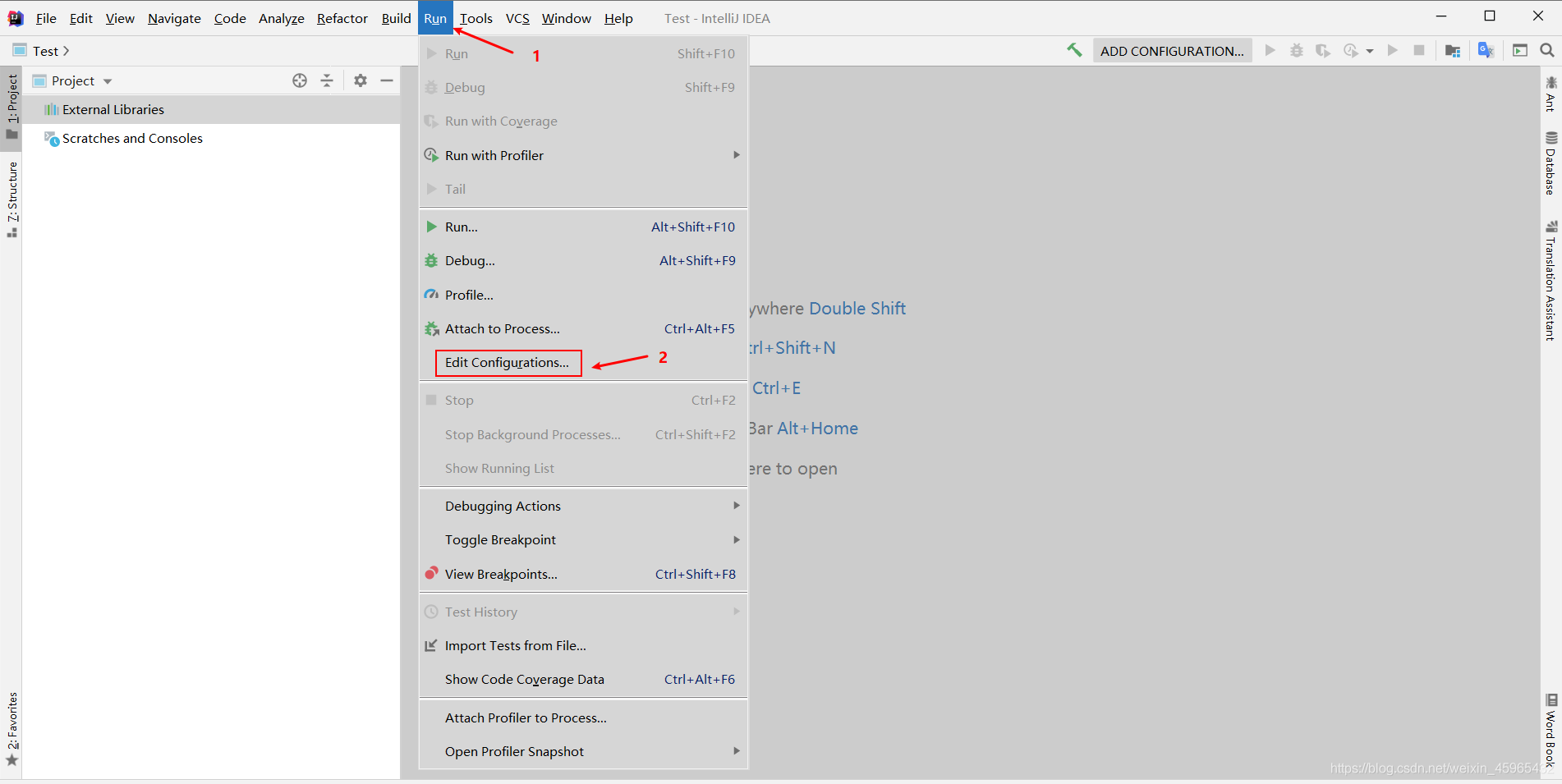Click the Tail entry in the Run menu
This screenshot has width=1562, height=784.
583,189
